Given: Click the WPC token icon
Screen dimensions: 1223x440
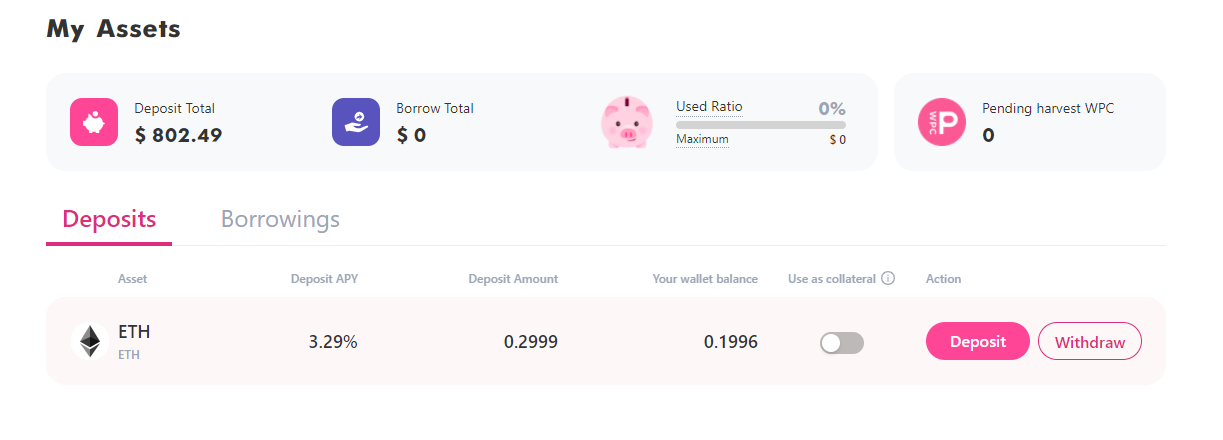Looking at the screenshot, I should pos(942,122).
